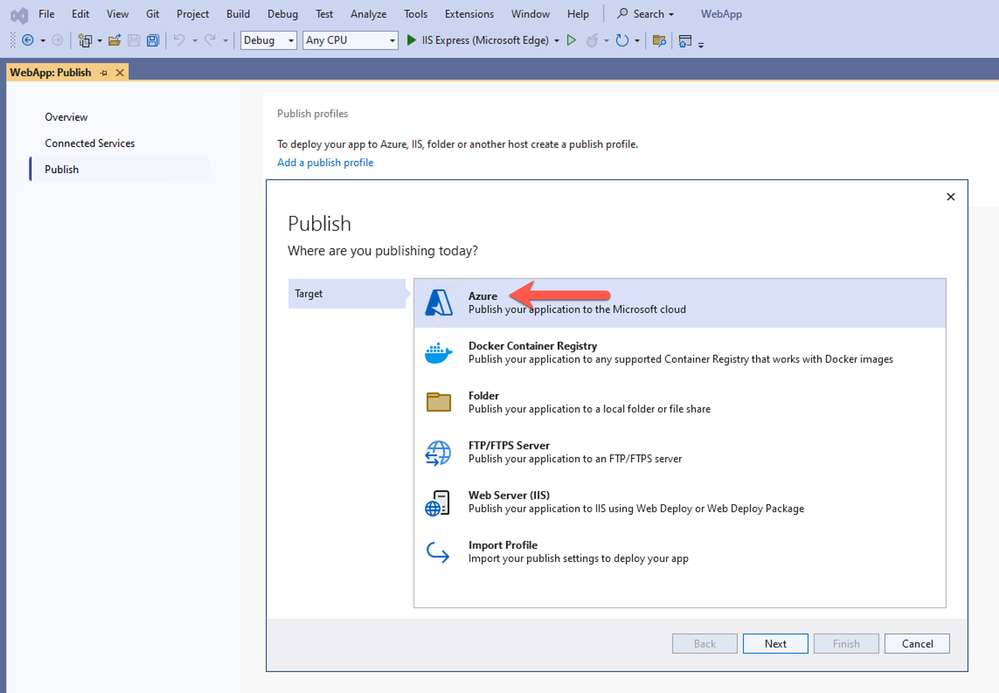Expand the New Project dropdown arrow

pos(100,41)
